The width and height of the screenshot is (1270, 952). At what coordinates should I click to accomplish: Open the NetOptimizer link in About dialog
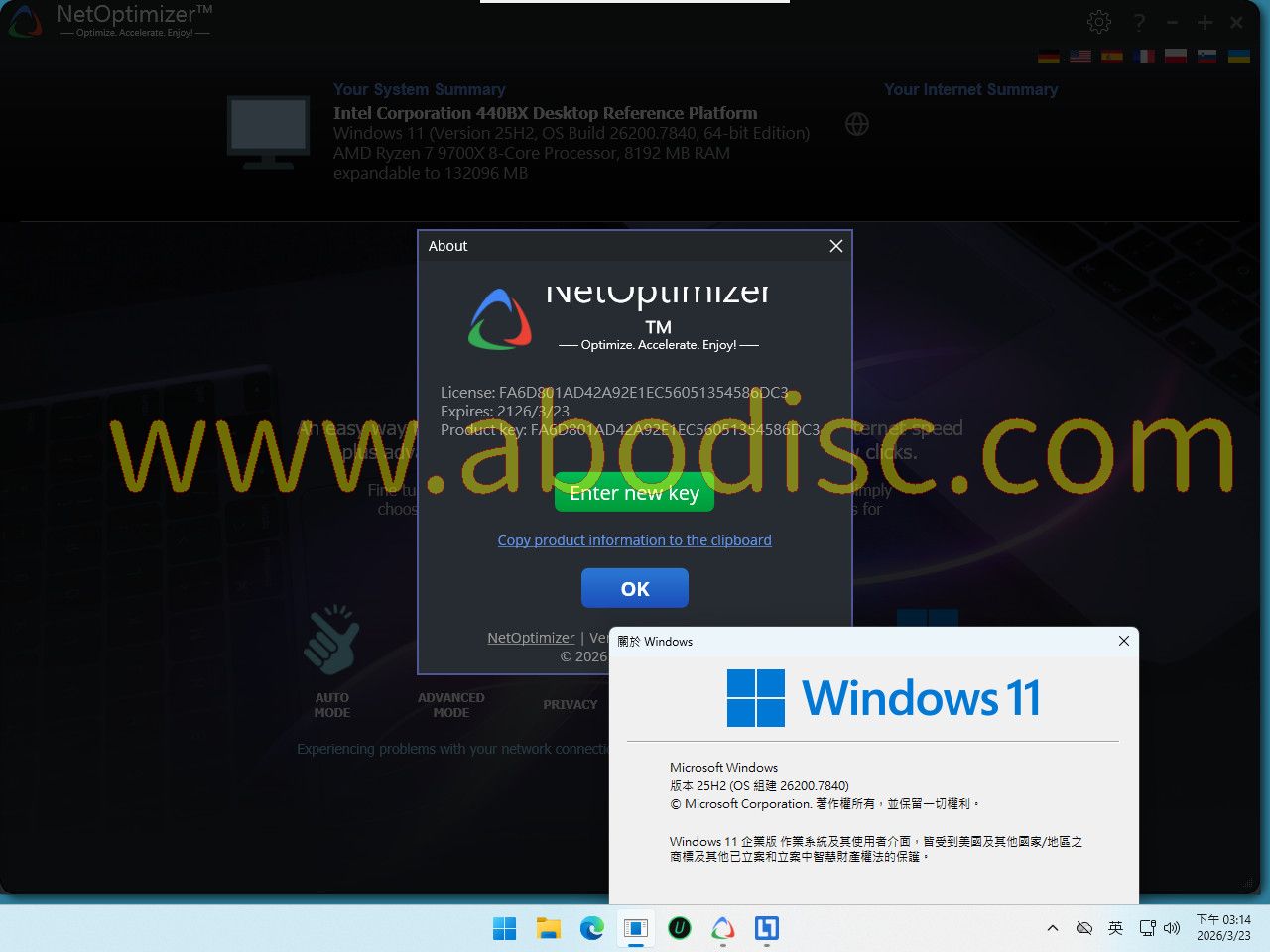(x=531, y=638)
